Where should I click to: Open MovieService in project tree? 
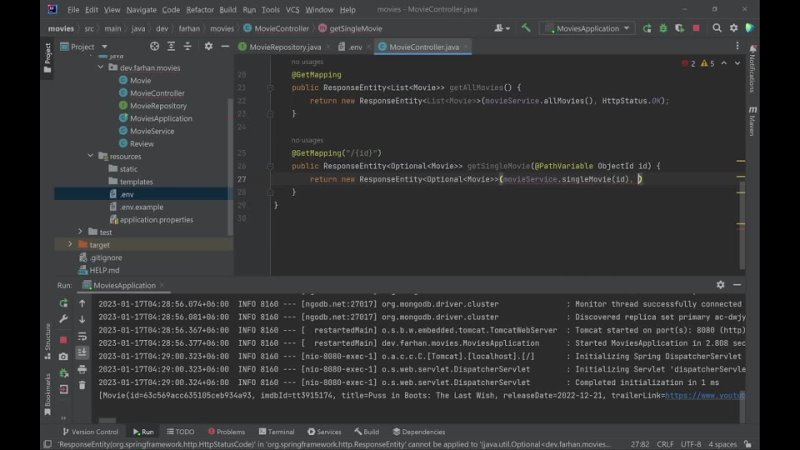[x=152, y=131]
